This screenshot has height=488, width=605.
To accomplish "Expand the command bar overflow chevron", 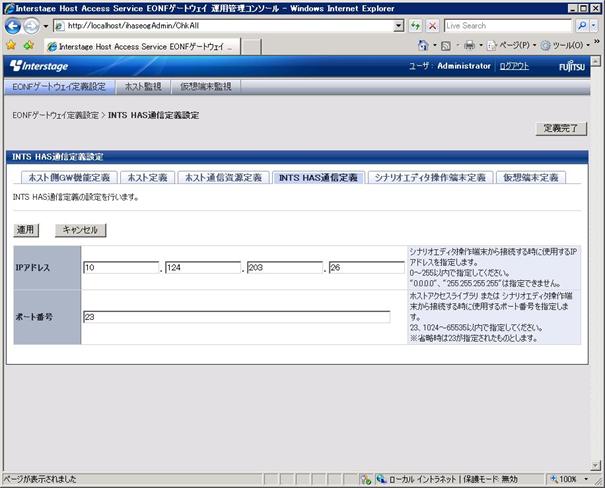I will 597,41.
